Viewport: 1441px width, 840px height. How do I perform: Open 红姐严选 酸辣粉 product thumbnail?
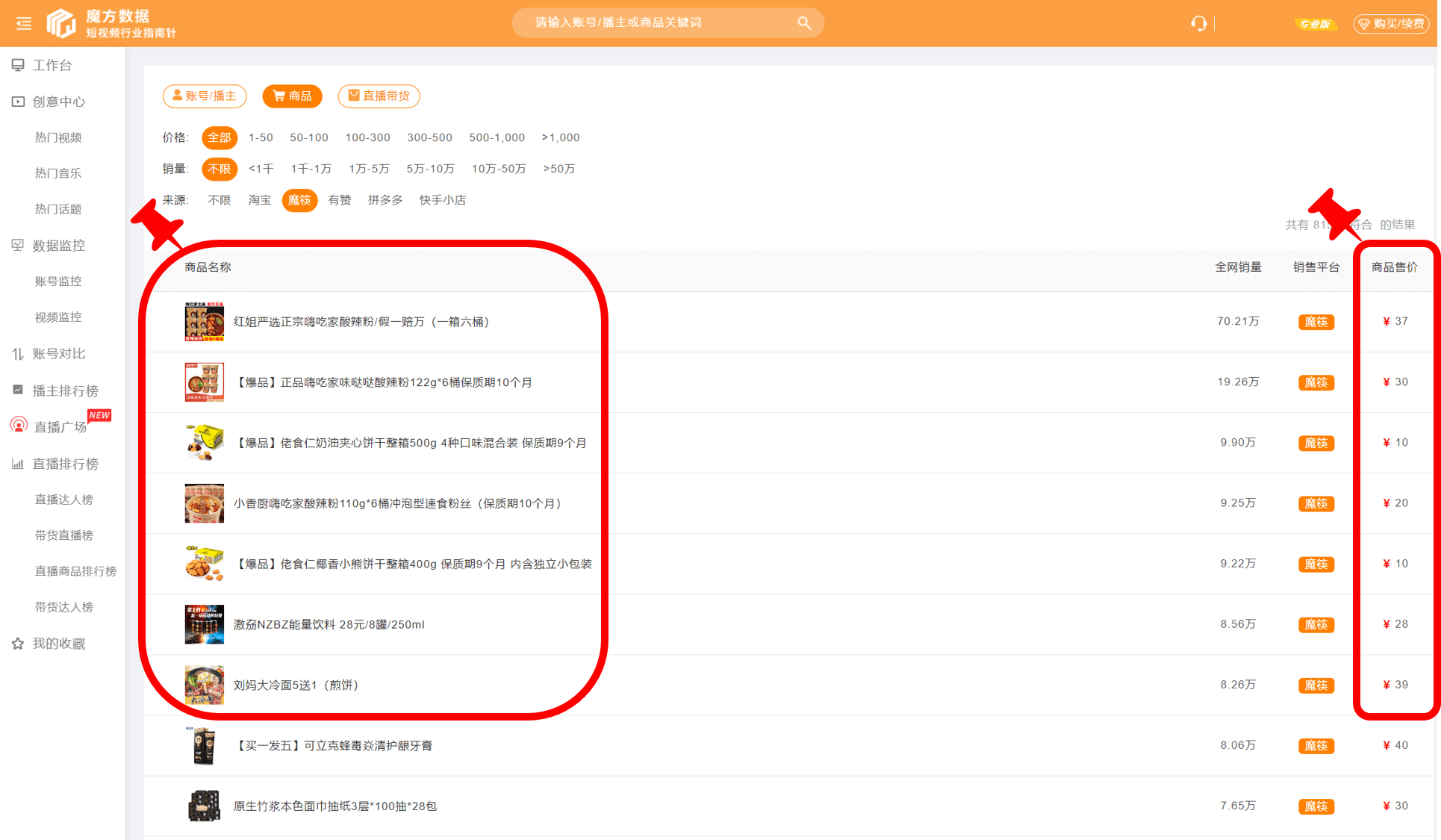click(x=204, y=322)
